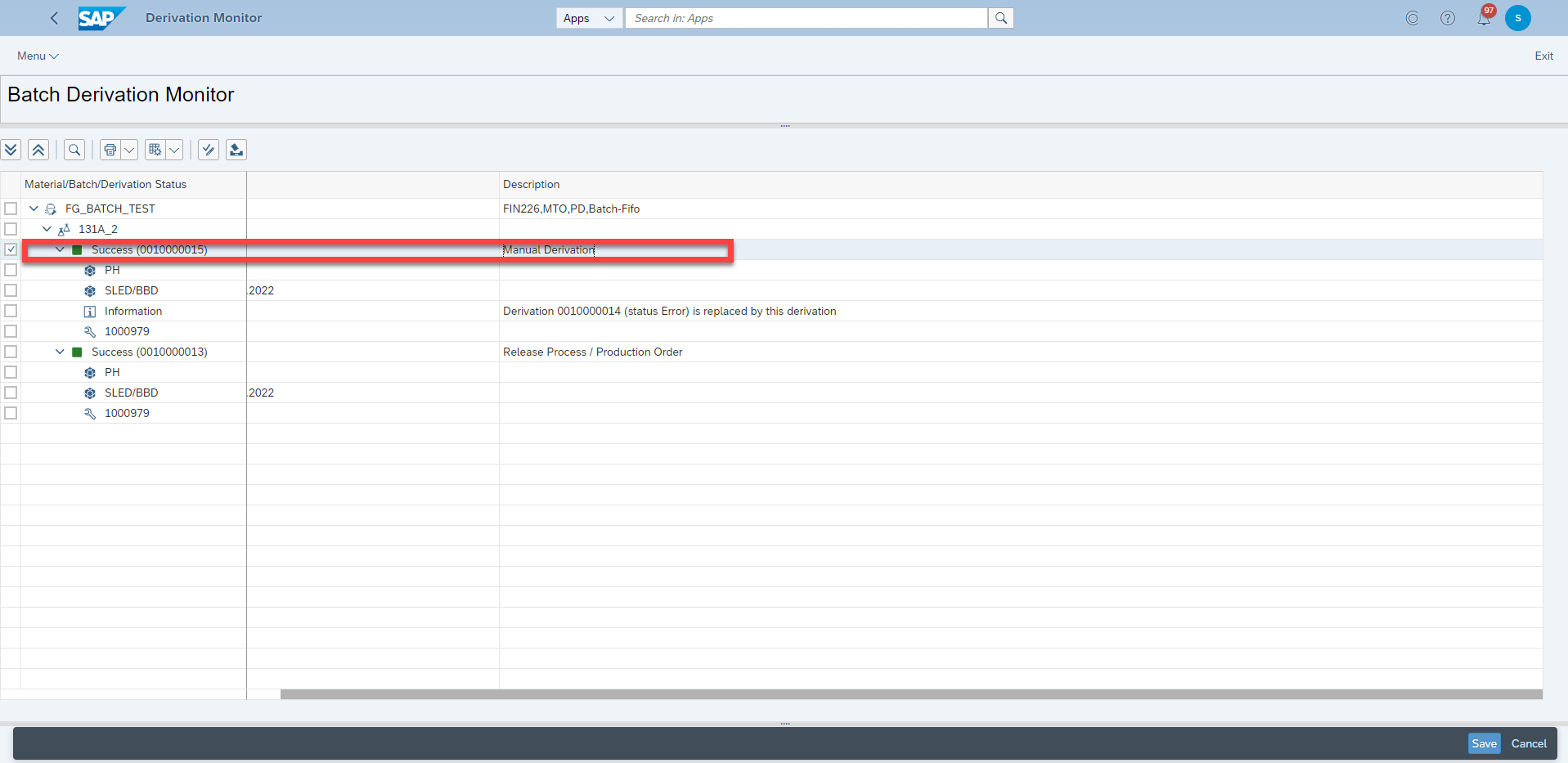
Task: Click Exit in the menu bar
Action: pos(1543,56)
